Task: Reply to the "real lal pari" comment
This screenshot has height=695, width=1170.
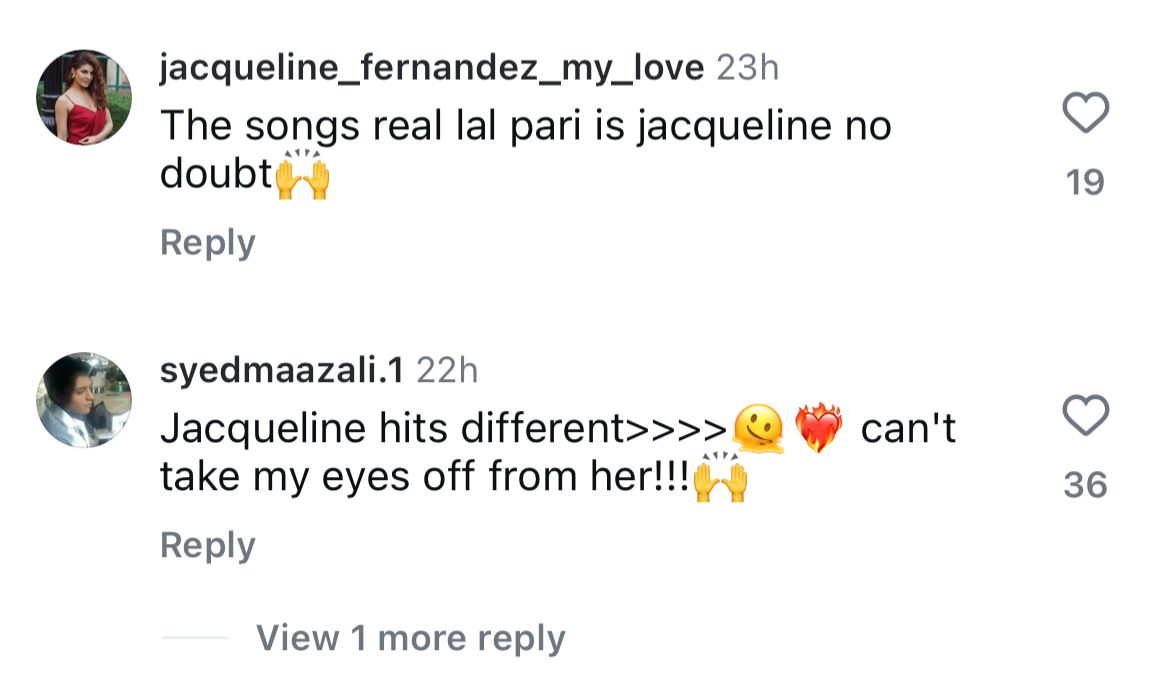Action: point(208,243)
